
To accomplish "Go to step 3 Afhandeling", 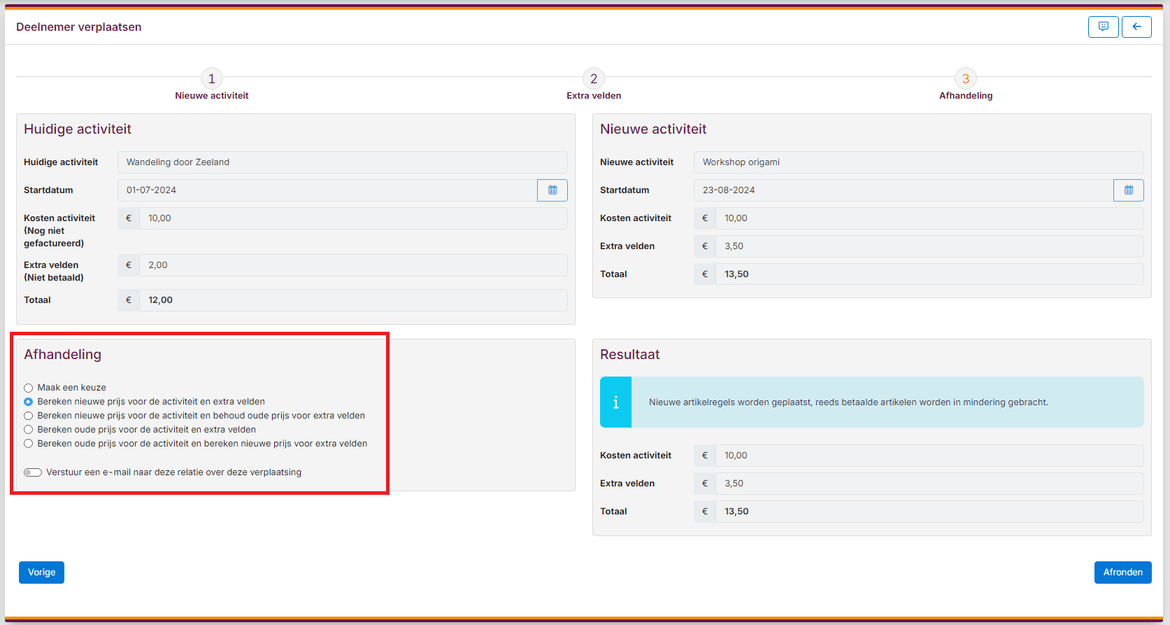I will [965, 79].
